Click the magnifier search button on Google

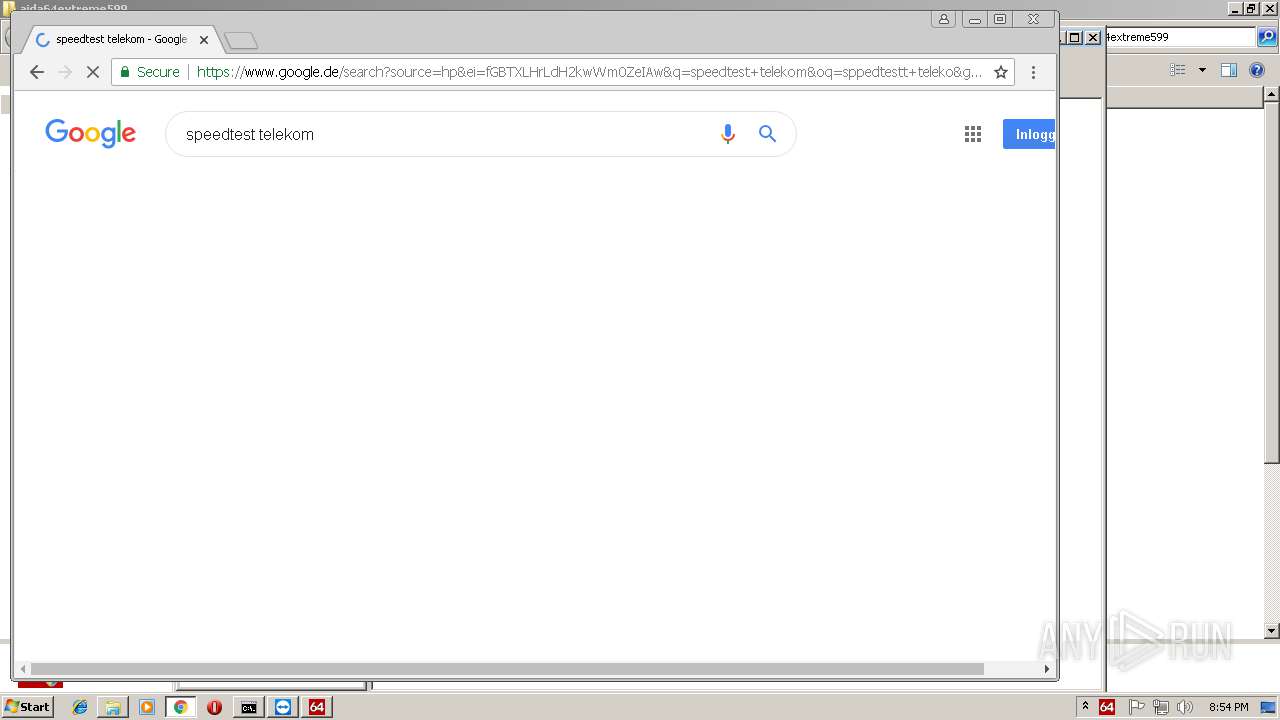point(767,134)
